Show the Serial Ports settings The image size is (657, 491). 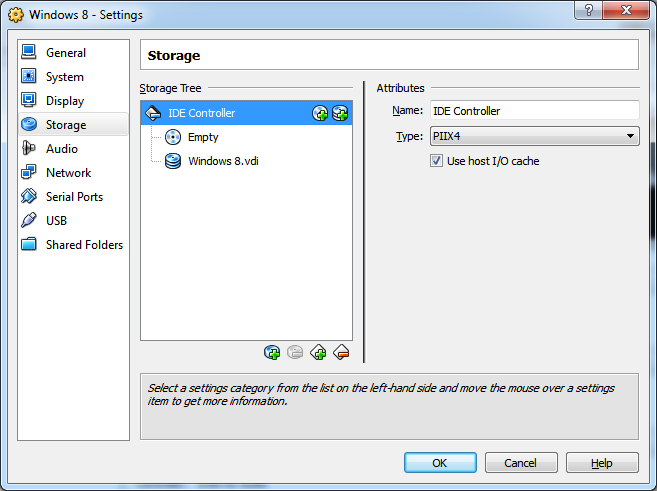[74, 197]
